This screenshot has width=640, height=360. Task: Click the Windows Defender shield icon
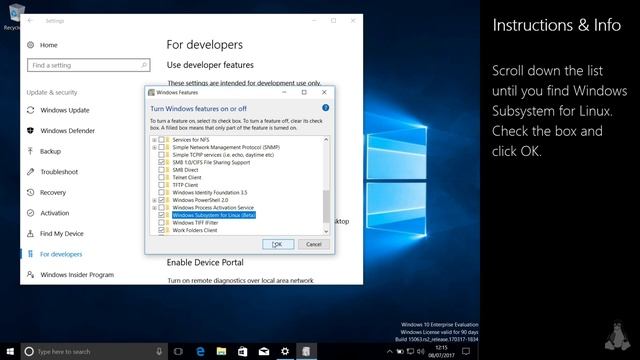31,131
